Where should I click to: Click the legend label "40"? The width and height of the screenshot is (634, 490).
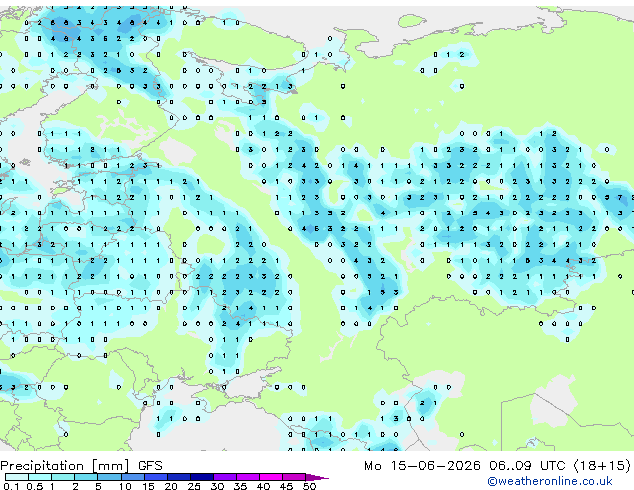point(263,486)
